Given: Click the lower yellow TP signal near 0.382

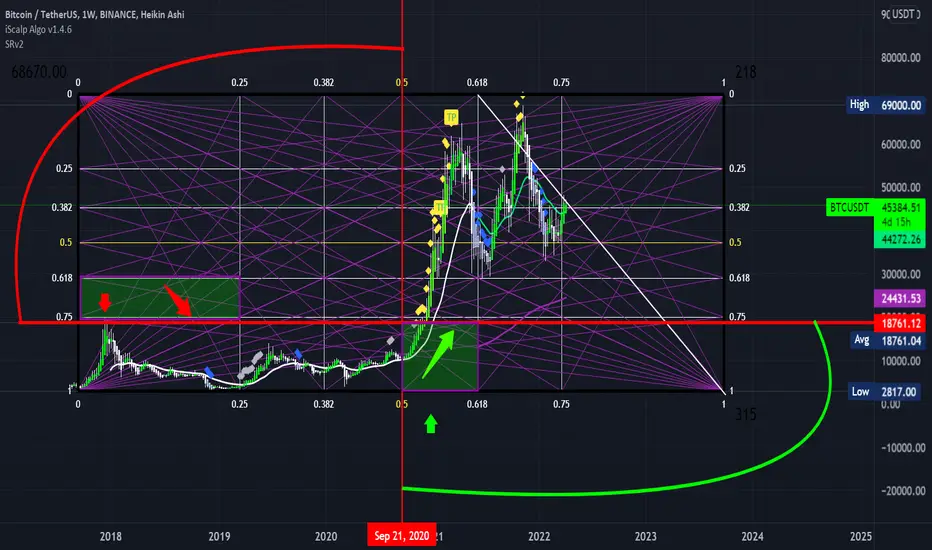Looking at the screenshot, I should 439,208.
